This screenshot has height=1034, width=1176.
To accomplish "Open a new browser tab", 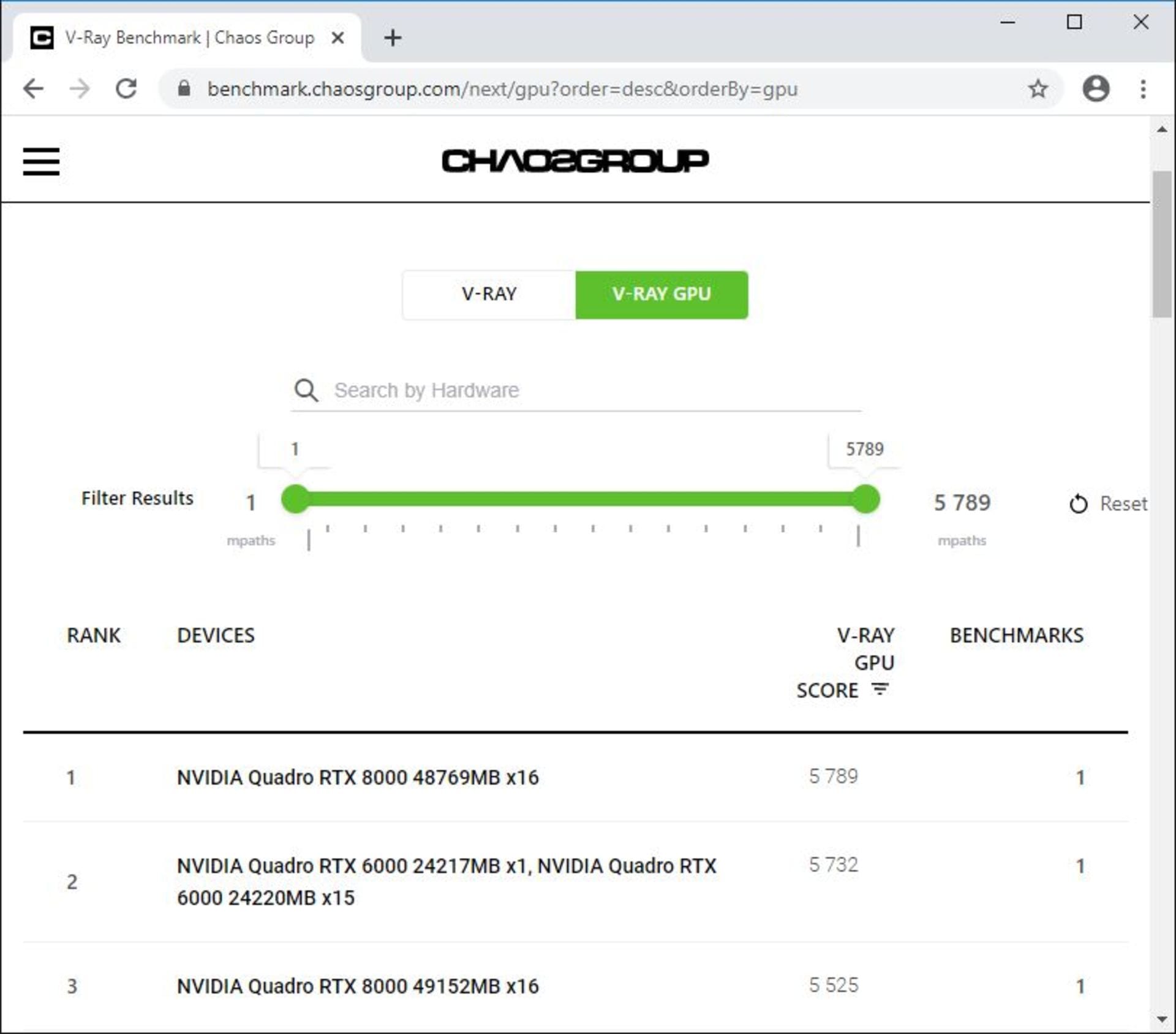I will (x=393, y=38).
